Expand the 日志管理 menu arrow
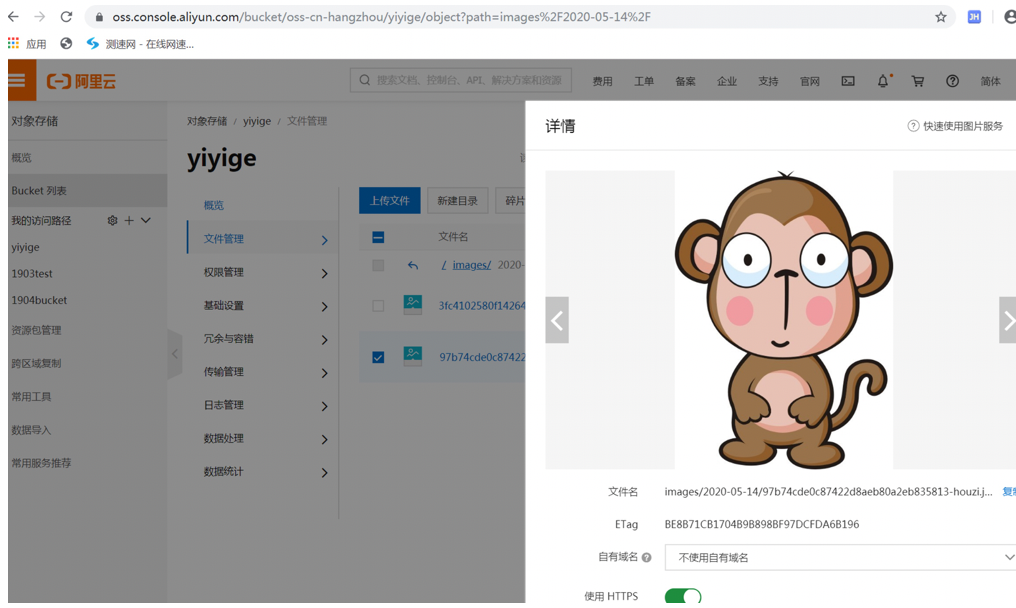The image size is (1016, 608). [x=325, y=406]
